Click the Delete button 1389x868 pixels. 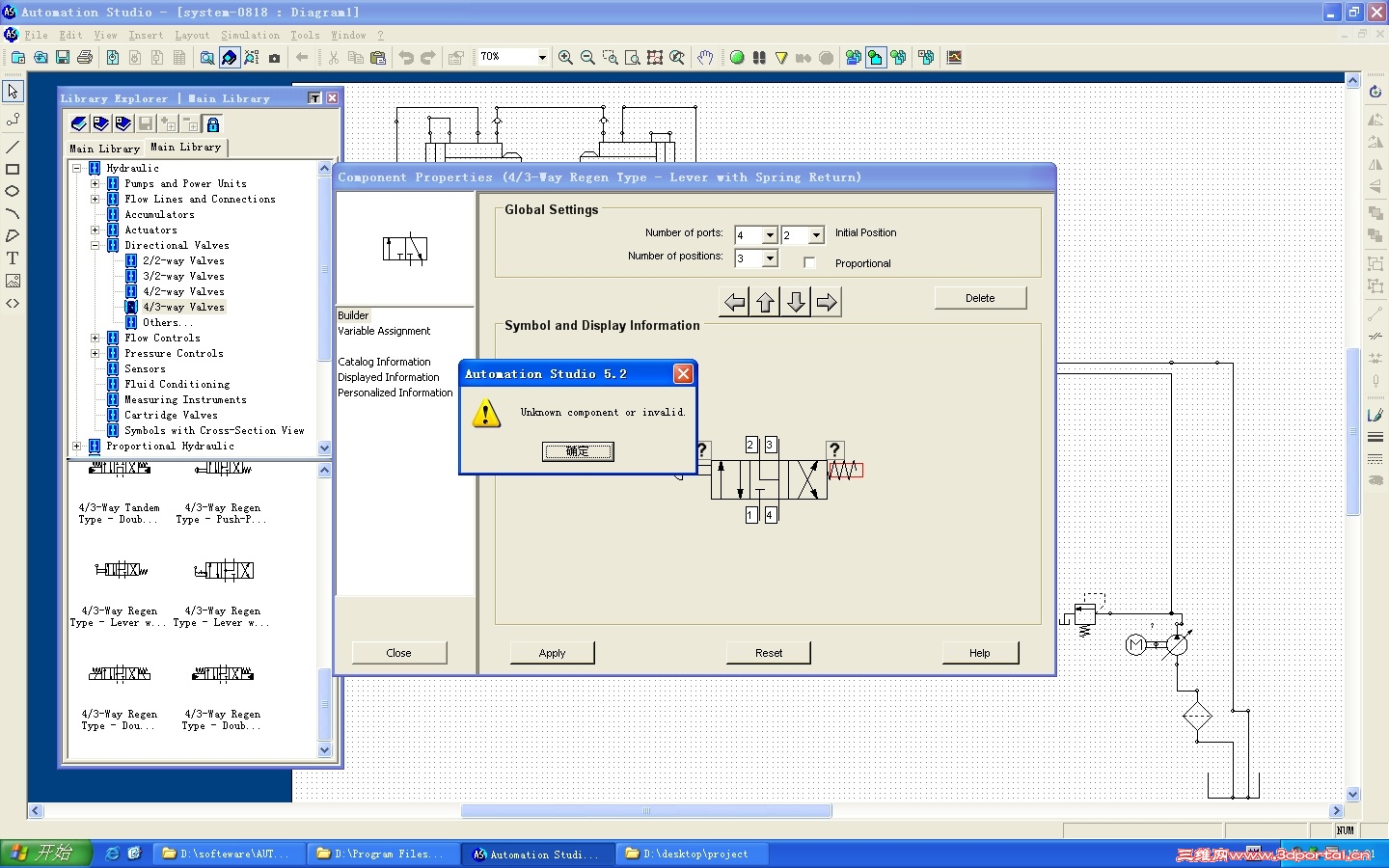pos(980,298)
